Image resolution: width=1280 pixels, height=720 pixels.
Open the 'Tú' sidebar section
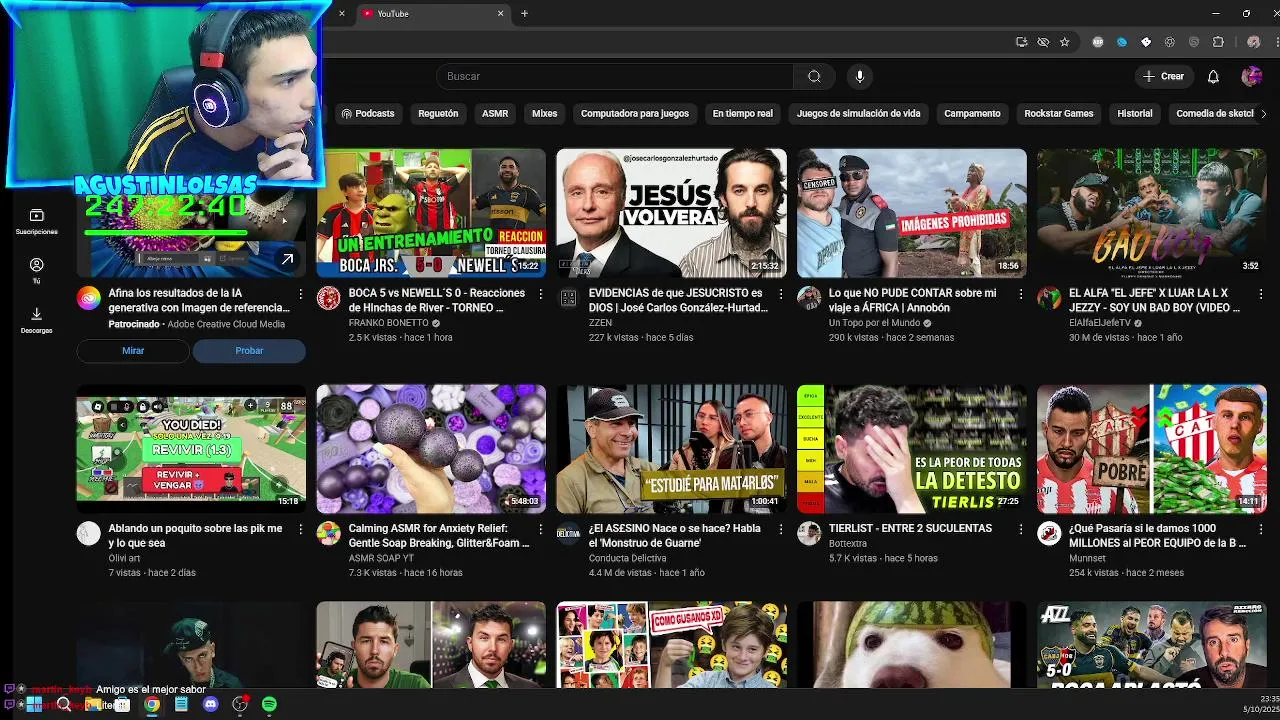(x=36, y=271)
